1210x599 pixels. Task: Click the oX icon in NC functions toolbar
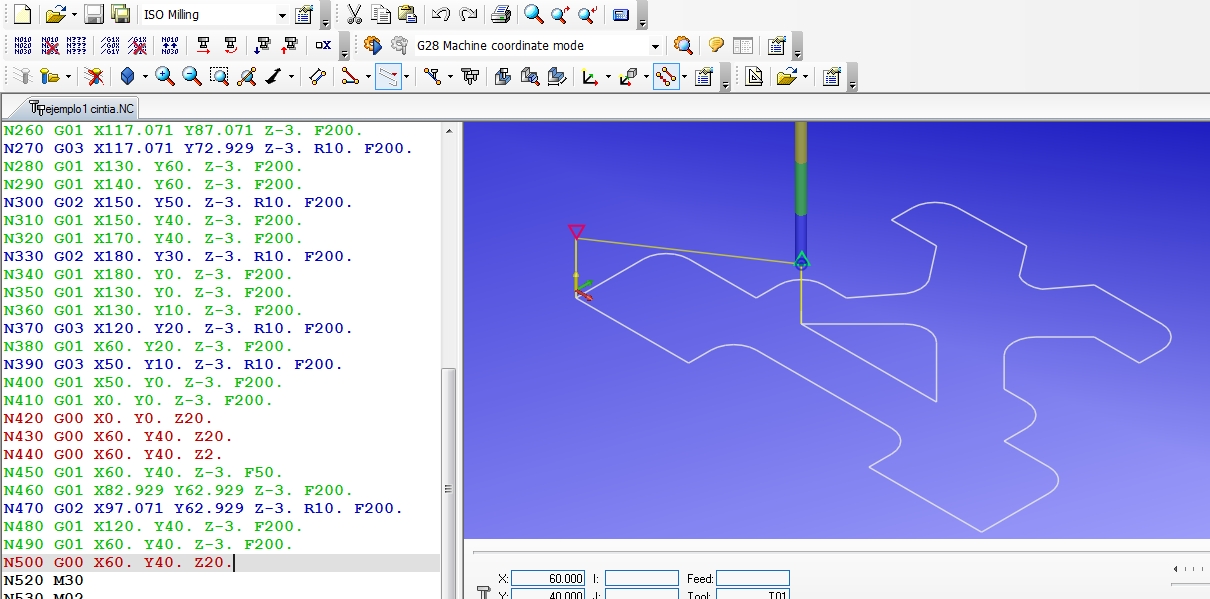pos(323,45)
